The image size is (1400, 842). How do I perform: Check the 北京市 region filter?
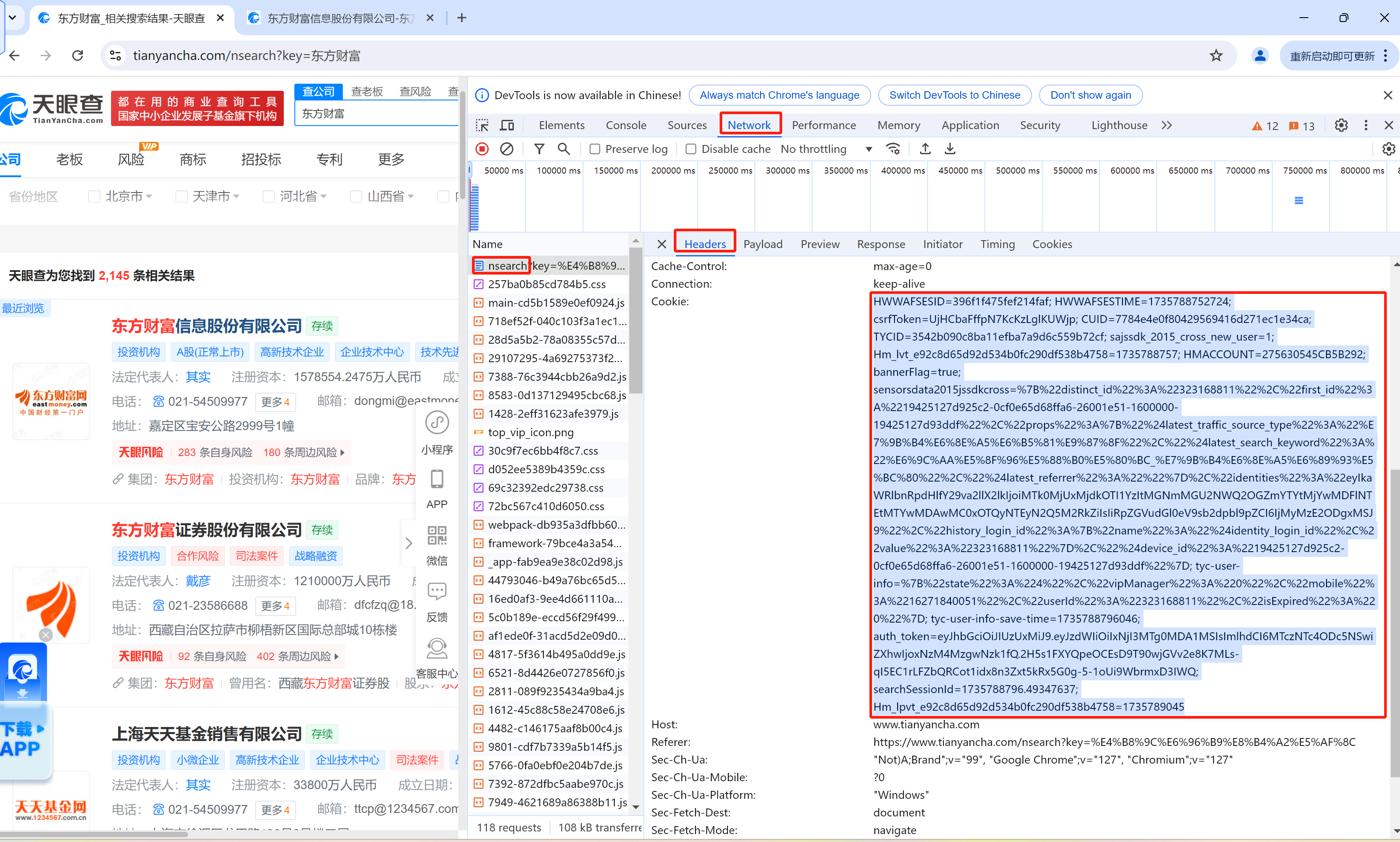click(x=94, y=197)
